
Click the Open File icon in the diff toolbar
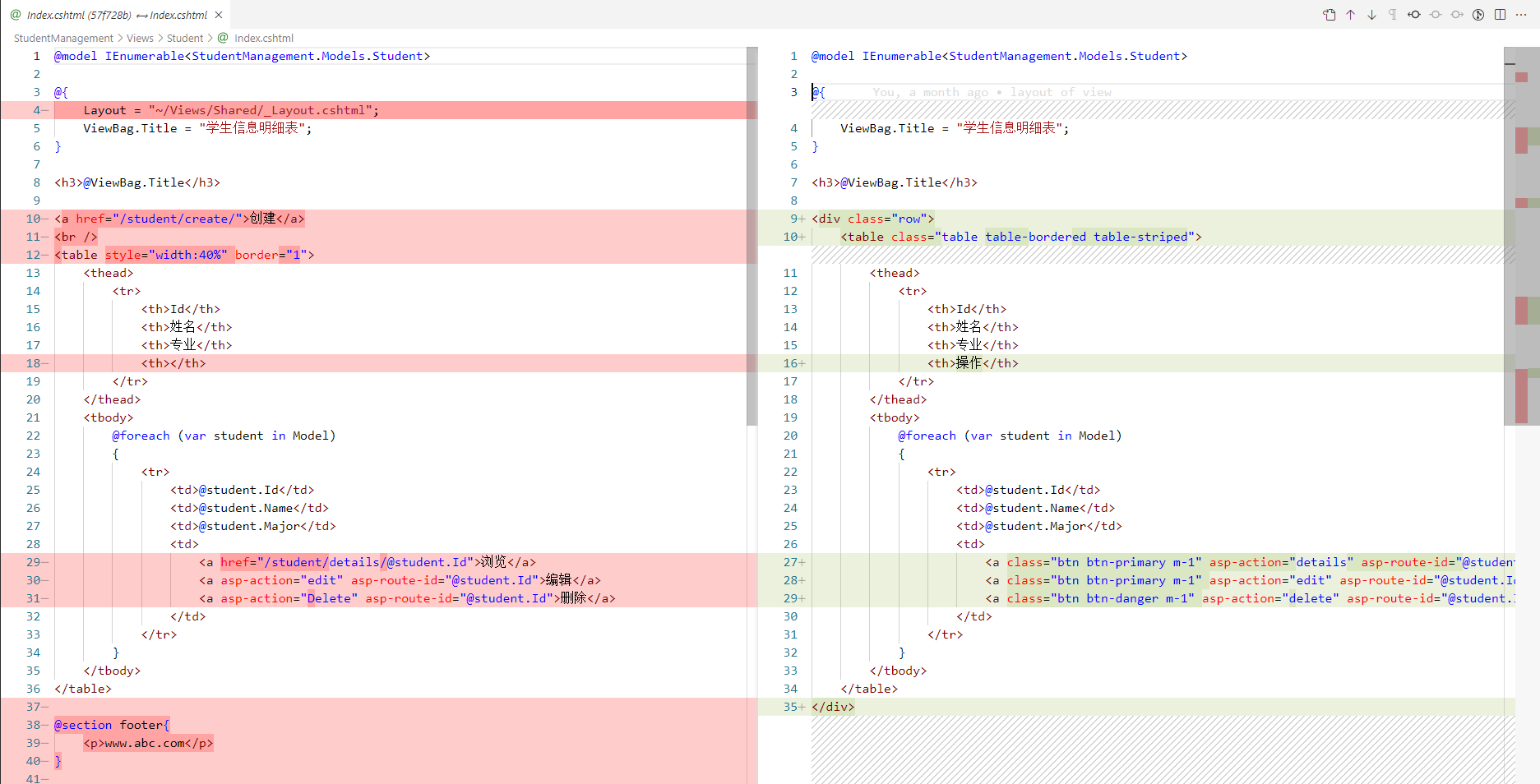click(x=1330, y=14)
